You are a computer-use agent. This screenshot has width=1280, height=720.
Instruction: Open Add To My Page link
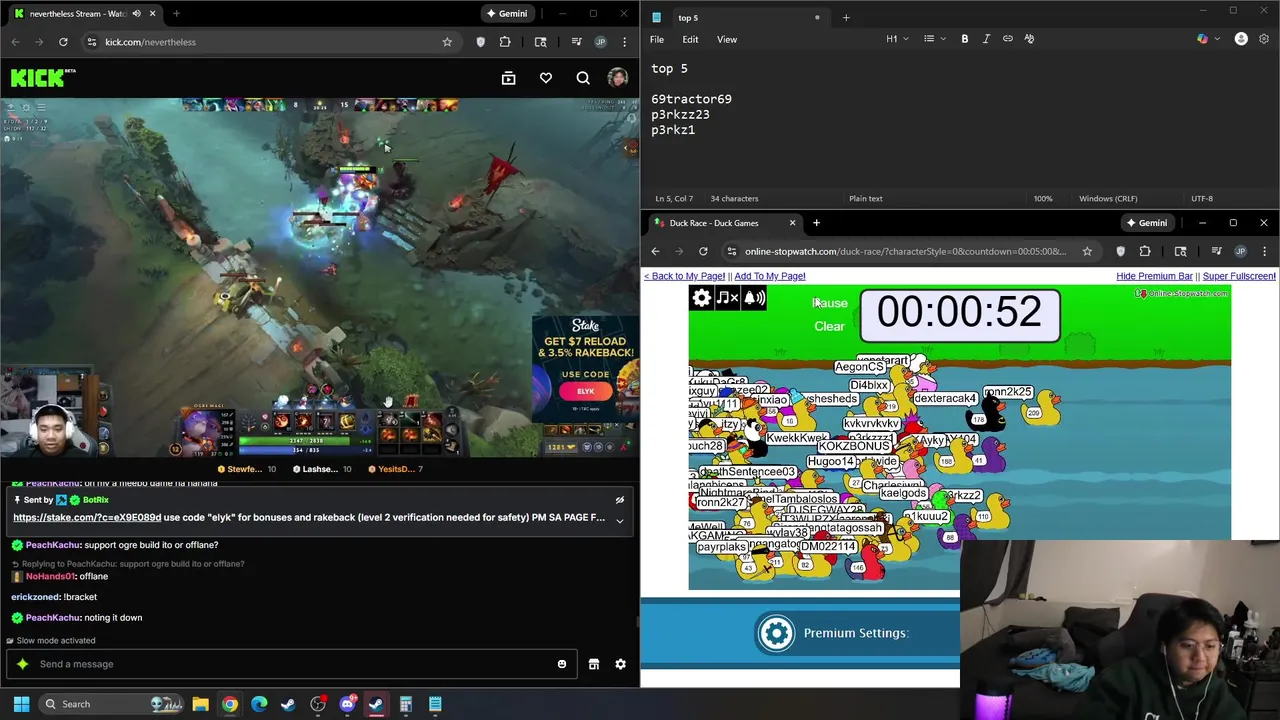(770, 276)
